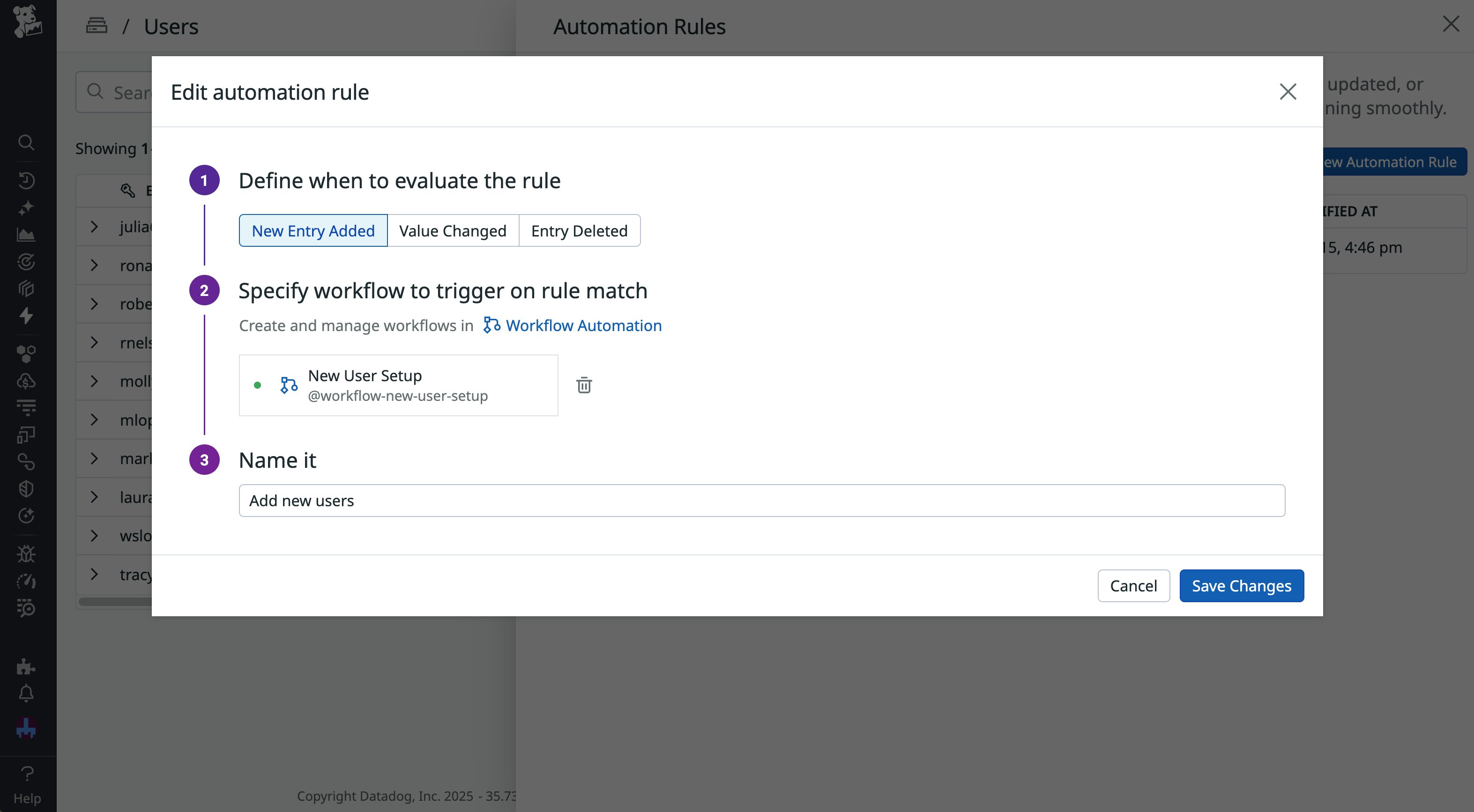Cancel editing the automation rule
Viewport: 1474px width, 812px height.
click(1133, 585)
